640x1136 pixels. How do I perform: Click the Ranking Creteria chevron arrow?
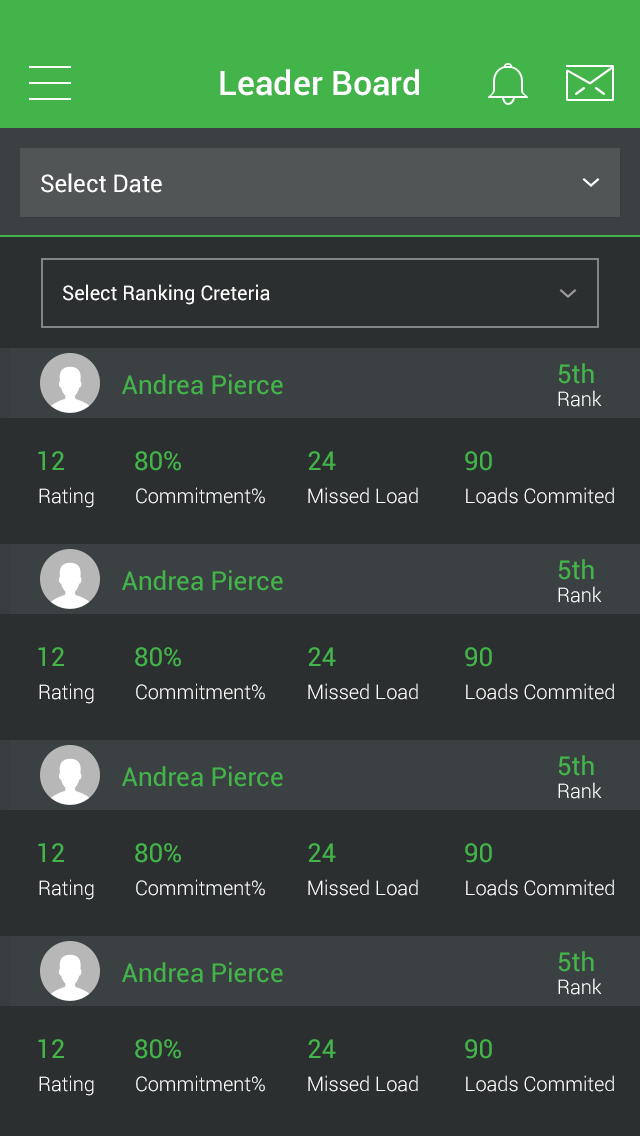(x=568, y=293)
